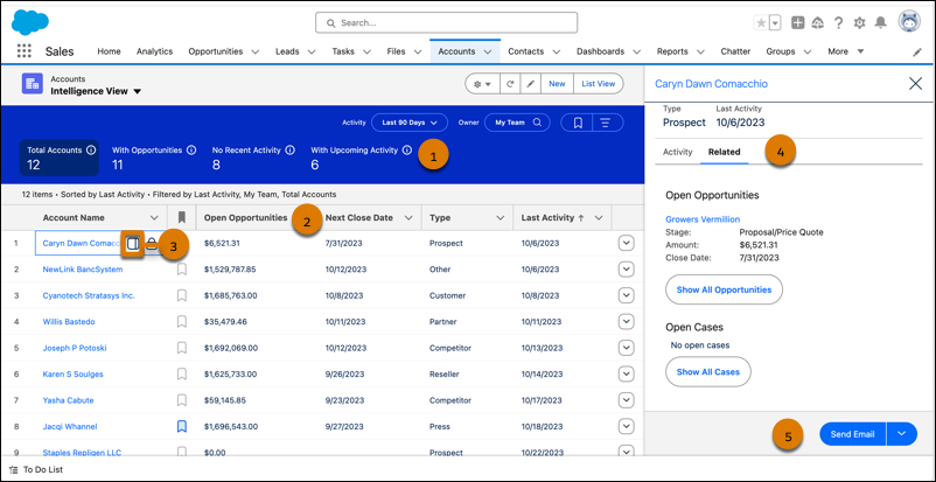Toggle the bookmark on the Jacqi Whannel row
The height and width of the screenshot is (482, 936).
coord(182,426)
